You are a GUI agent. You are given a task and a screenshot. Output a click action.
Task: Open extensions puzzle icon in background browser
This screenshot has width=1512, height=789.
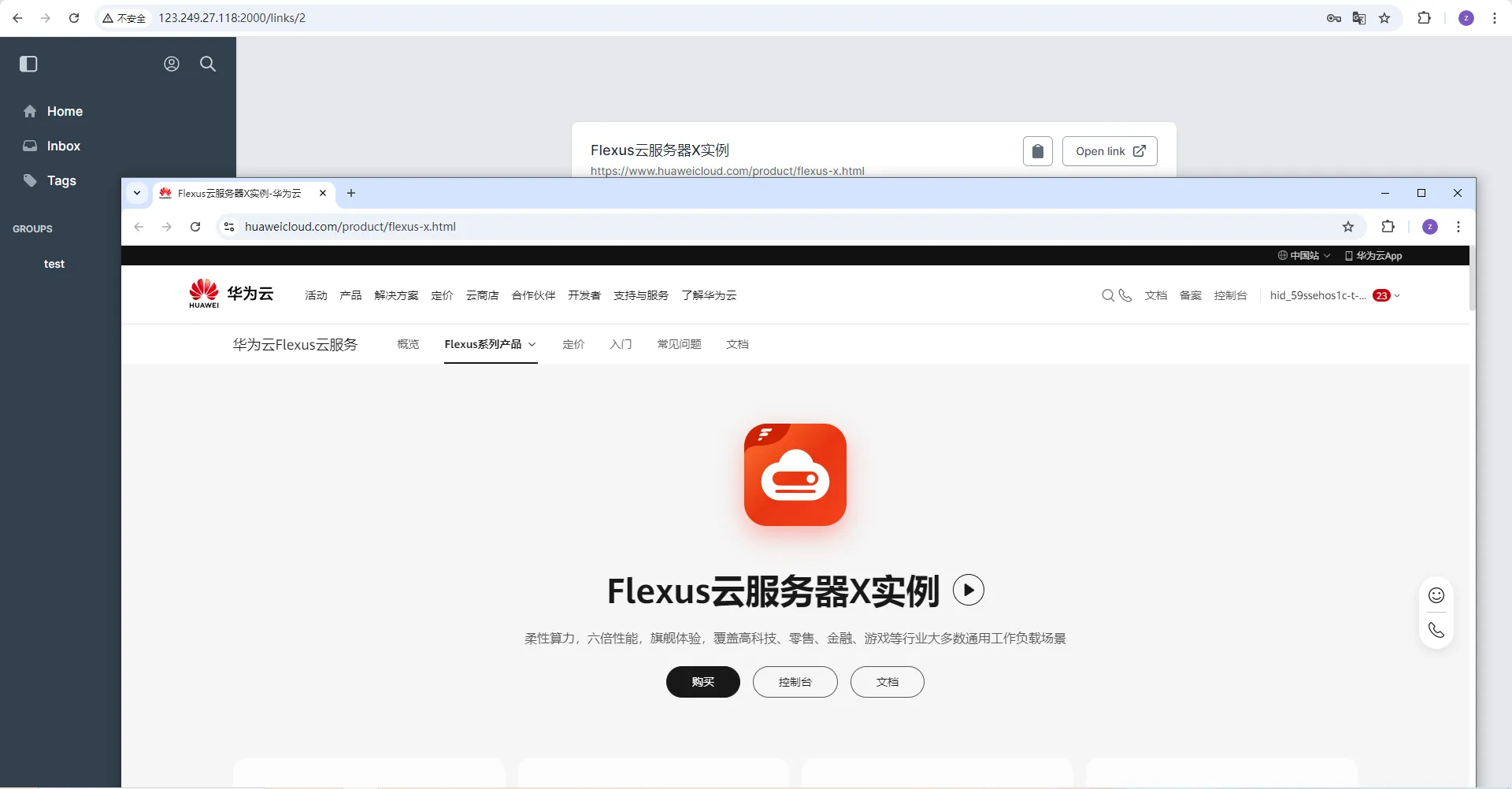(1425, 18)
